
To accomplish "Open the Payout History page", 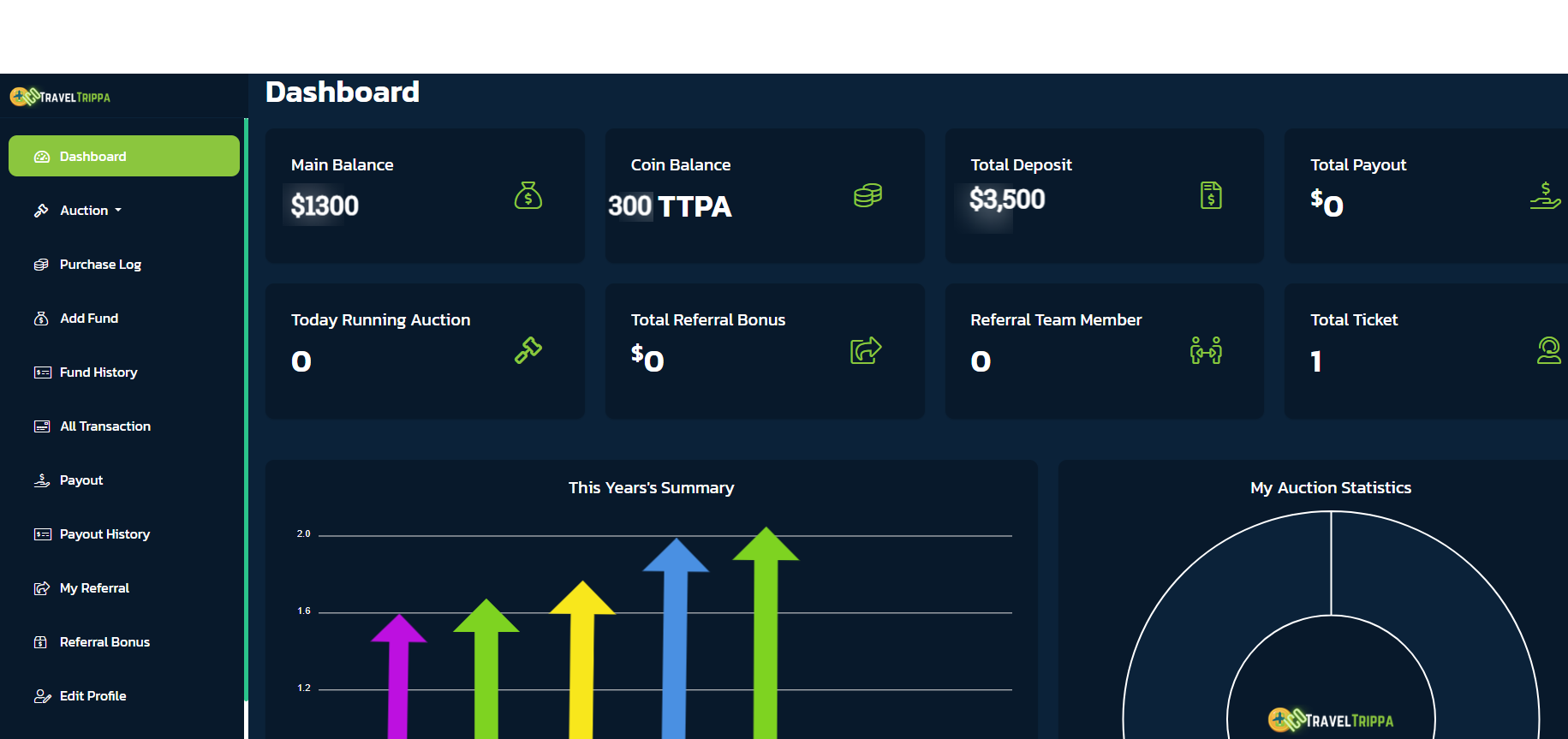I will (104, 534).
